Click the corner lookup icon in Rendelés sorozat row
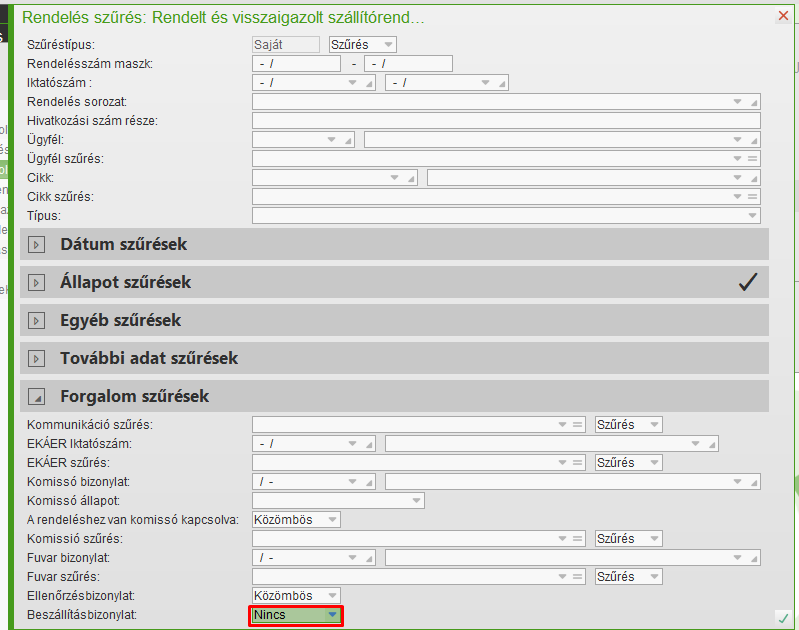The width and height of the screenshot is (799, 630). 754,102
